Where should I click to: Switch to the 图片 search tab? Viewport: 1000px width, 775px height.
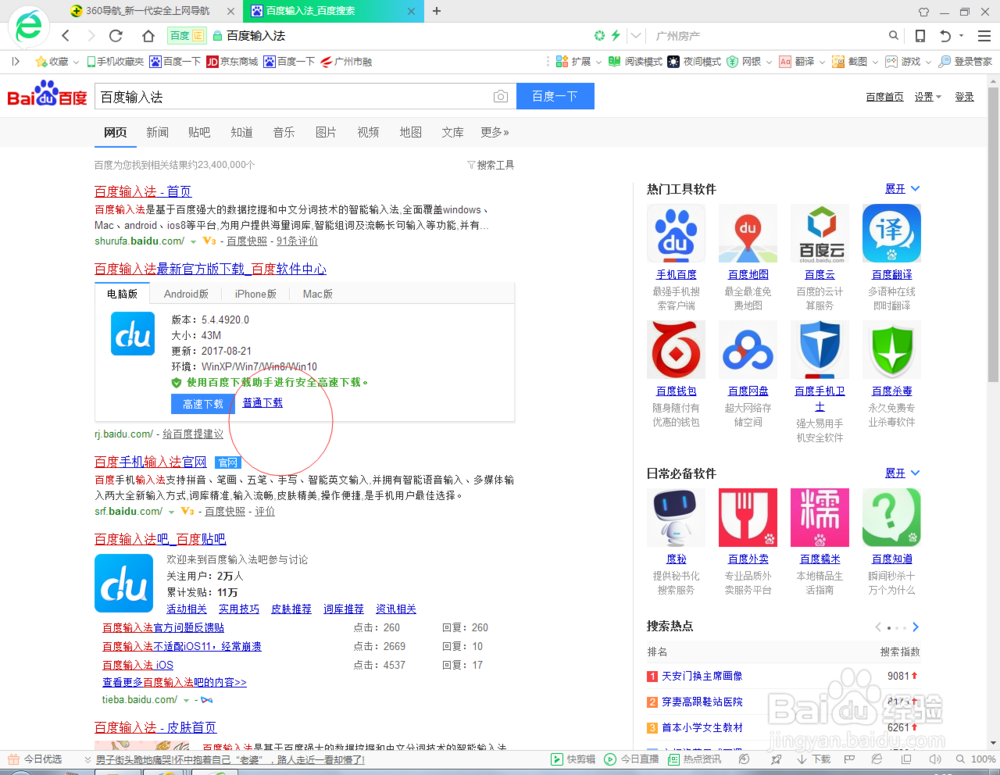click(x=326, y=132)
